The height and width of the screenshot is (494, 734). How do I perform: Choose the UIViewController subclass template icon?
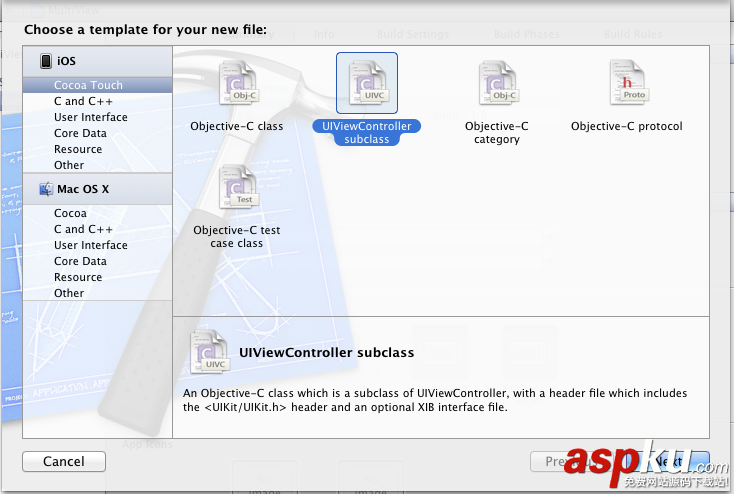click(367, 83)
